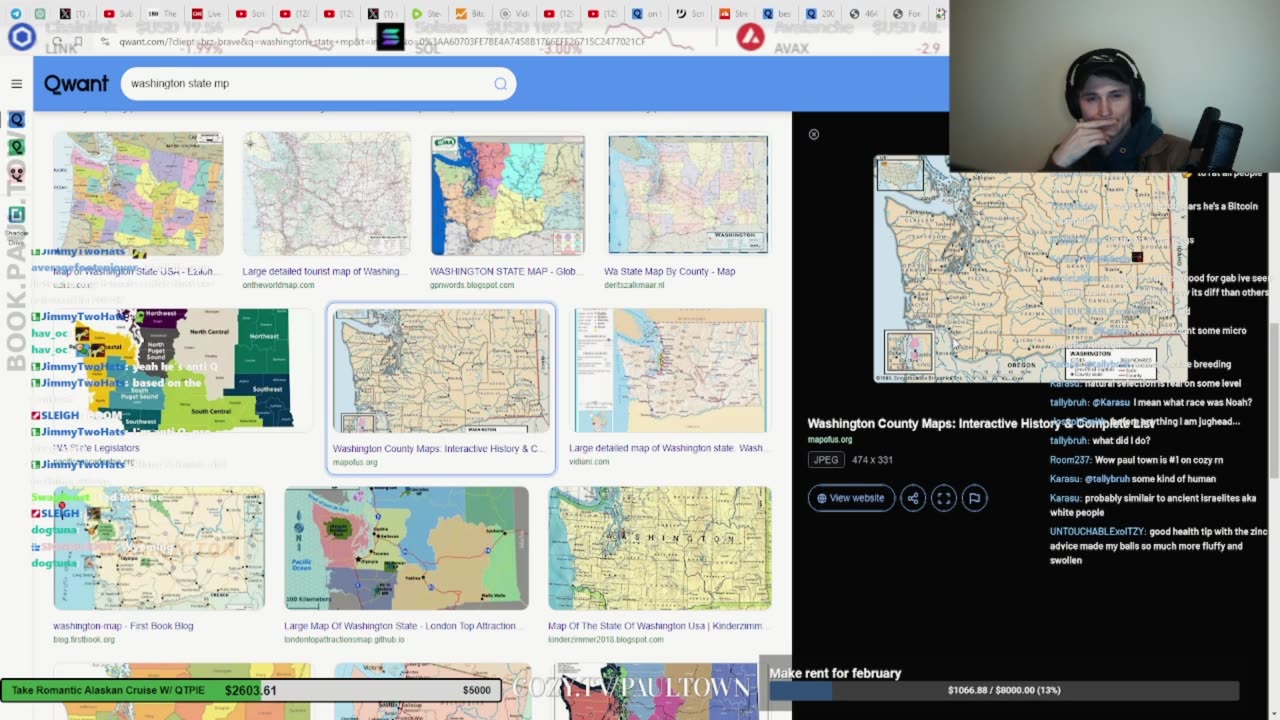Click the search magnifier icon in Qwant
The image size is (1280, 720).
click(x=500, y=84)
